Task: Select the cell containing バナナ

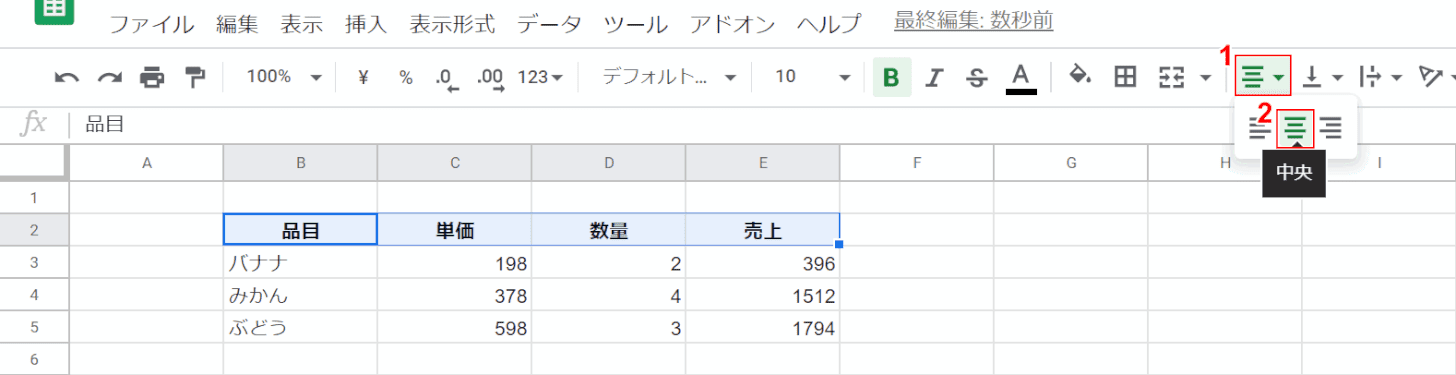Action: pos(300,263)
